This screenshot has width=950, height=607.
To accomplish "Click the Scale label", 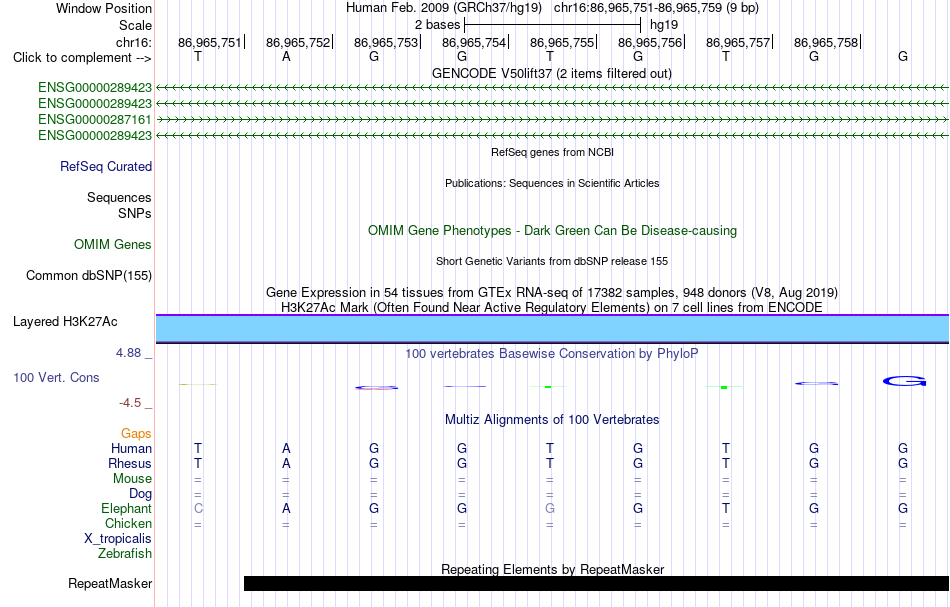I will pyautogui.click(x=136, y=25).
